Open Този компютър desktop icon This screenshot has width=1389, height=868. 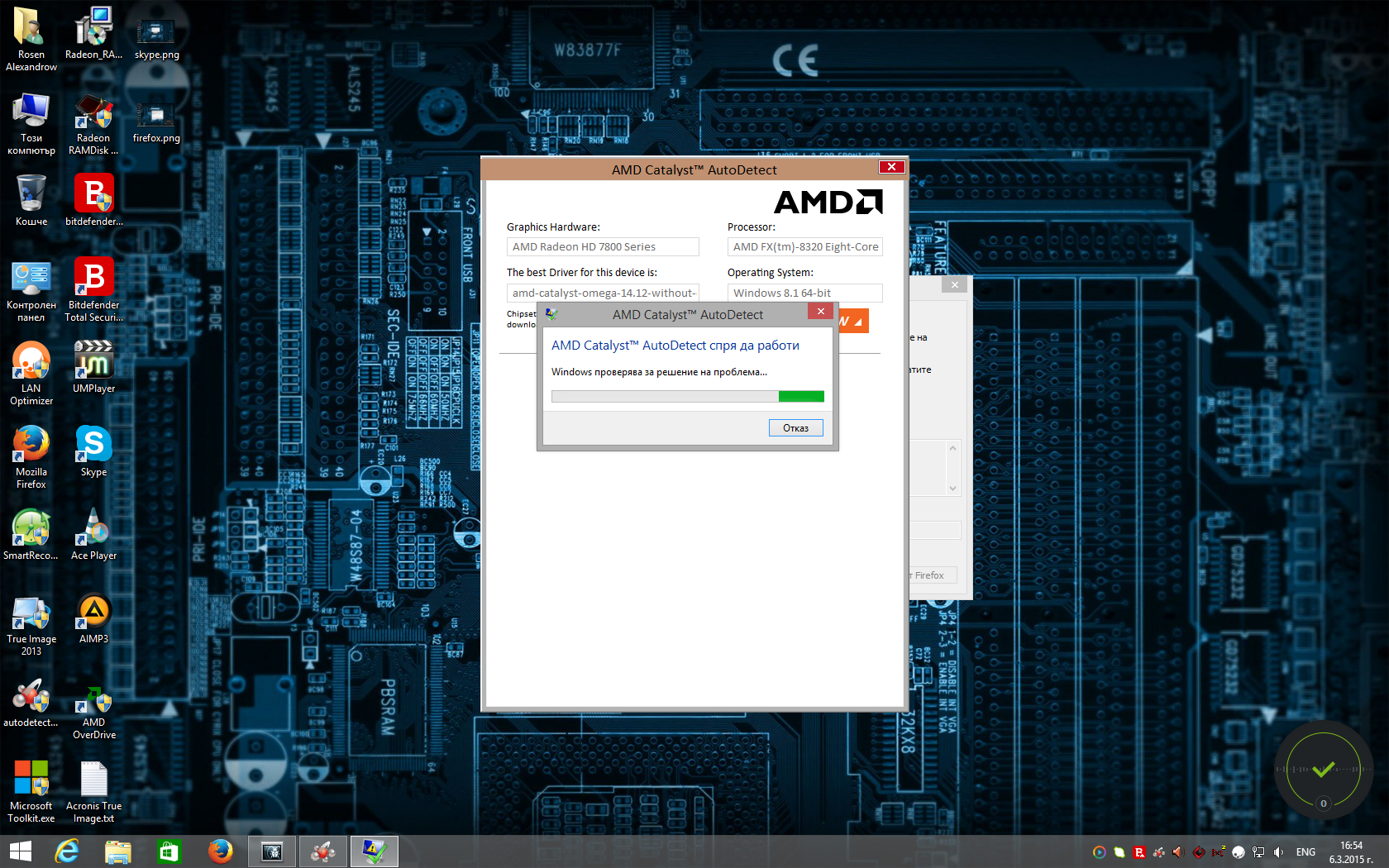[31, 122]
